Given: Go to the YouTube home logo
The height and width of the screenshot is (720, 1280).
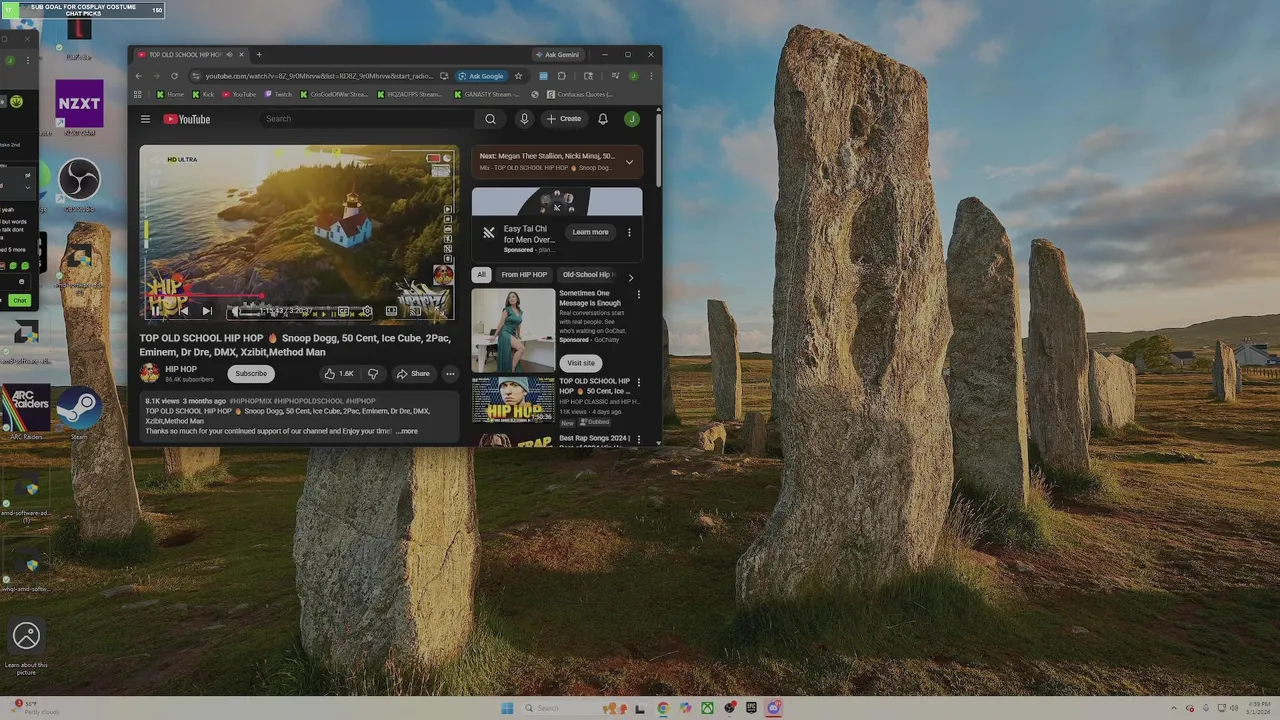Looking at the screenshot, I should pos(187,119).
